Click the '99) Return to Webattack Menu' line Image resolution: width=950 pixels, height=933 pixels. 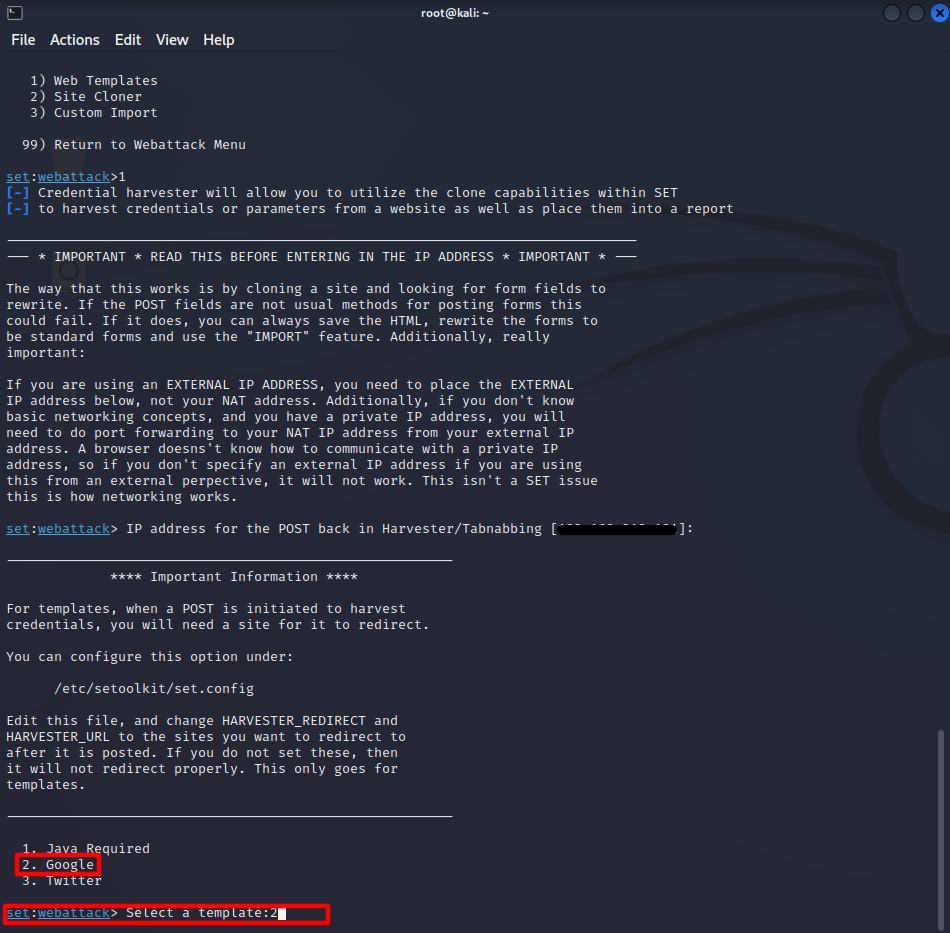point(134,145)
